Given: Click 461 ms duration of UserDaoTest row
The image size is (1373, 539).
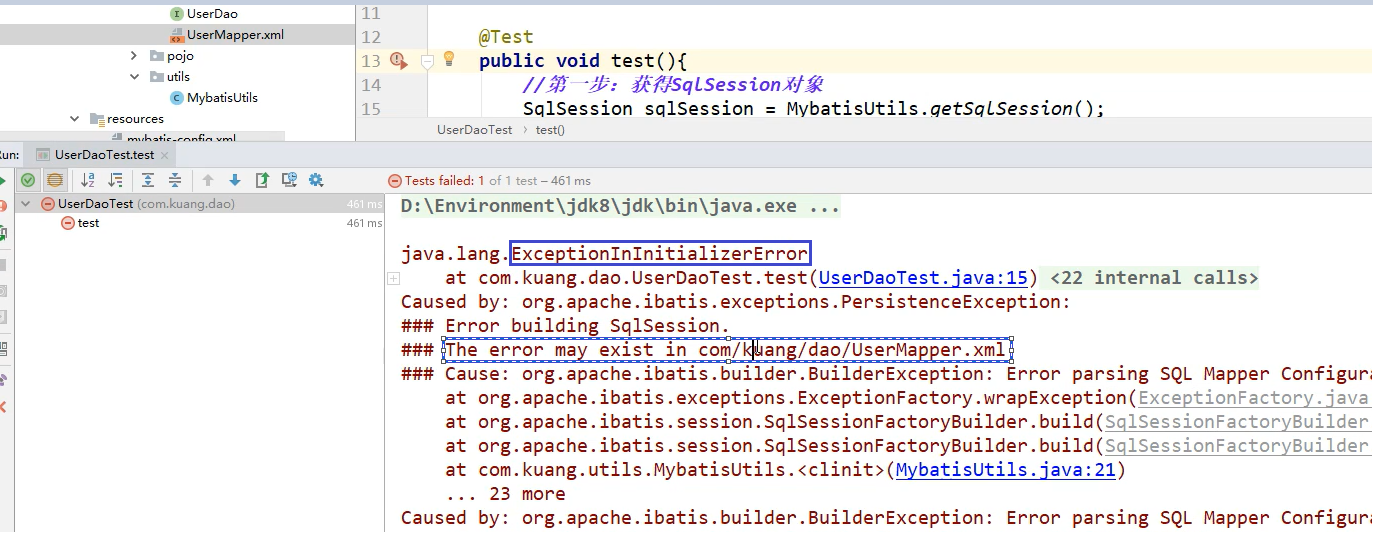Looking at the screenshot, I should [x=364, y=204].
